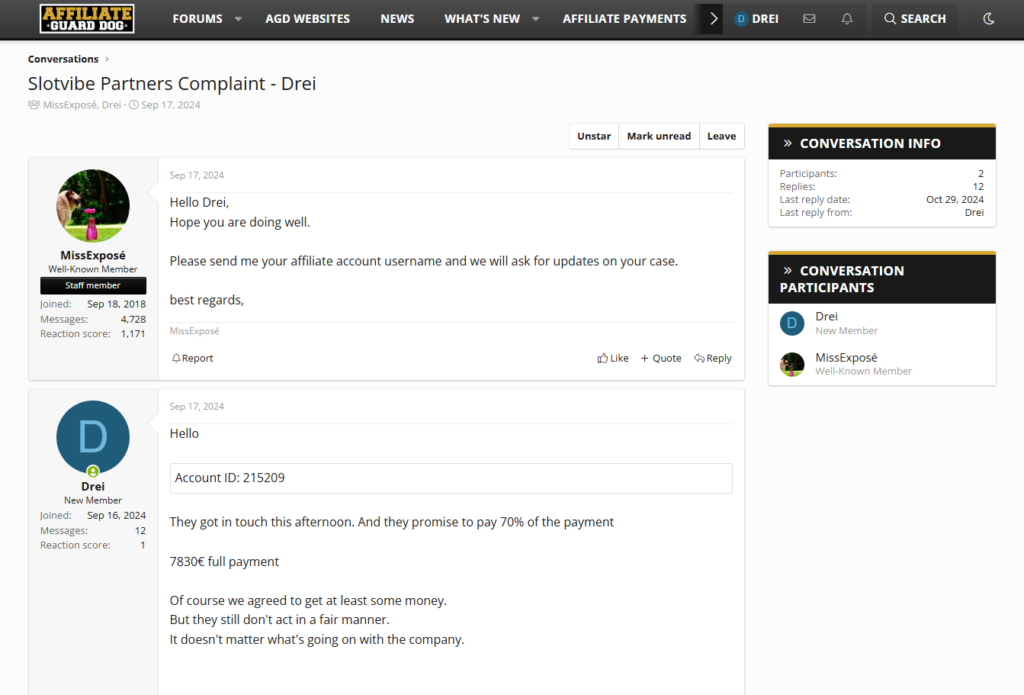
Task: Expand the What's New dropdown arrow
Action: pyautogui.click(x=535, y=19)
